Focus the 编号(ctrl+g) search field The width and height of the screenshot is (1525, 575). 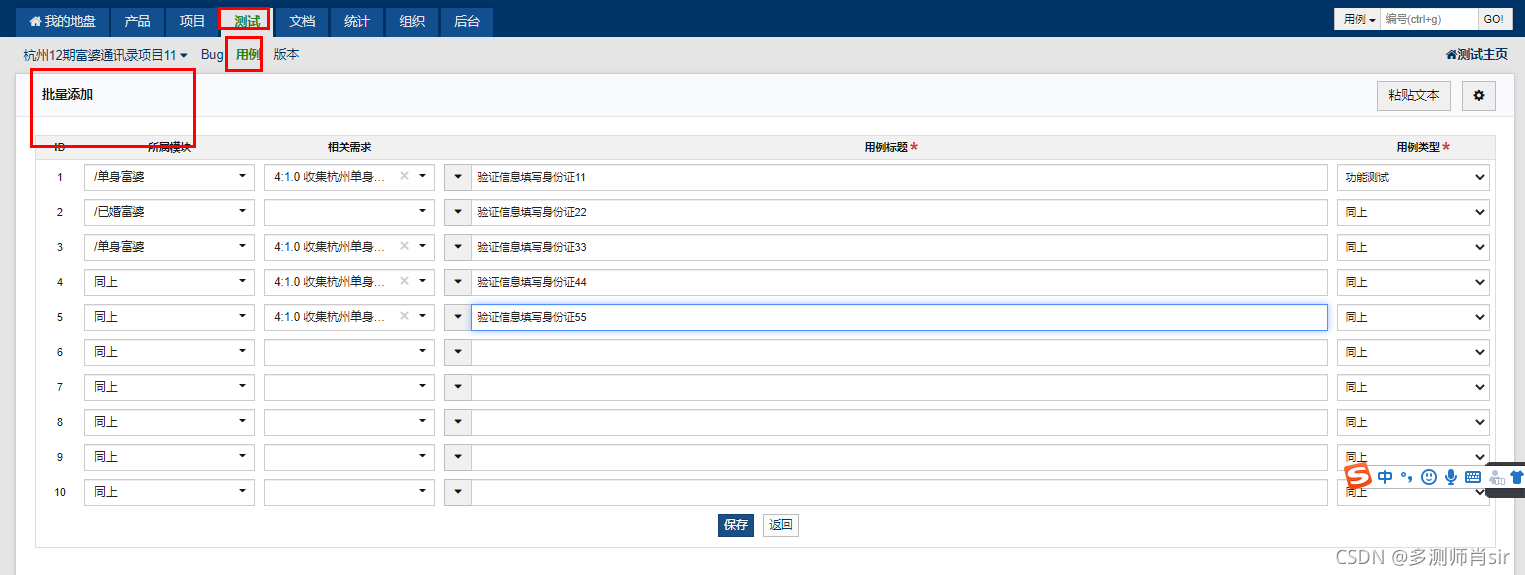click(x=1429, y=19)
